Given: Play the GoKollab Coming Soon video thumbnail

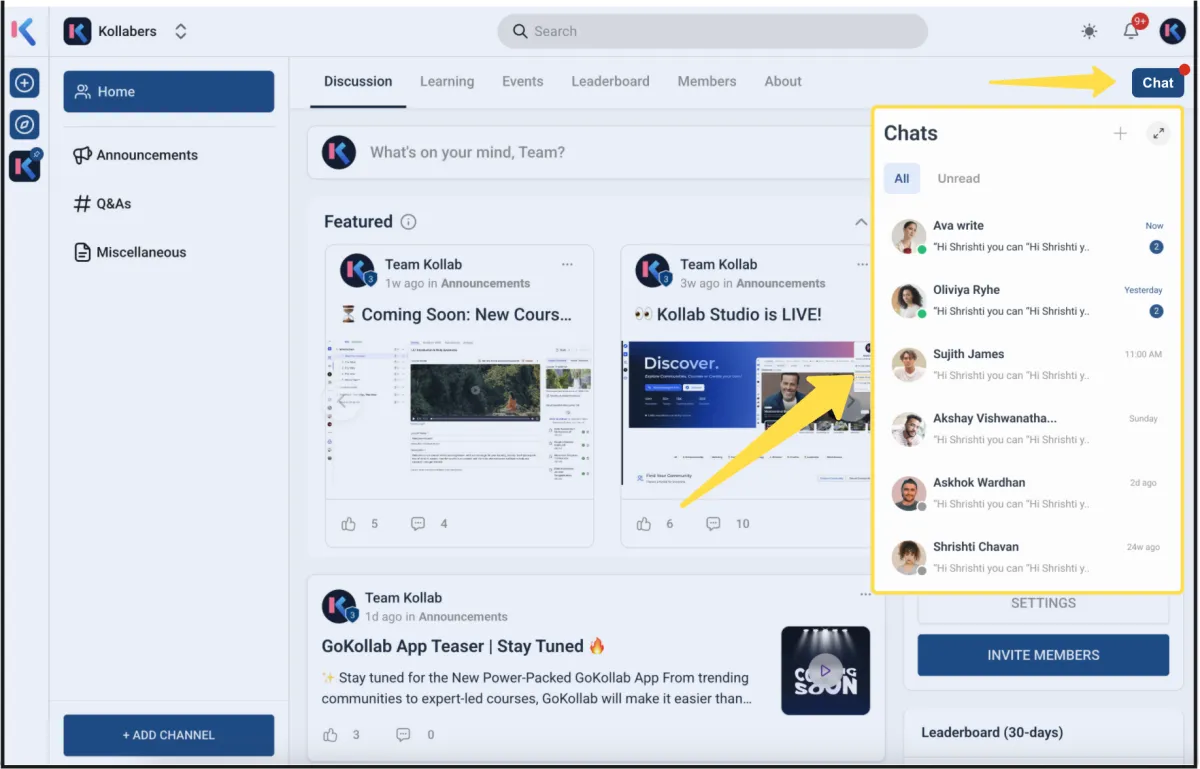Looking at the screenshot, I should pos(825,670).
